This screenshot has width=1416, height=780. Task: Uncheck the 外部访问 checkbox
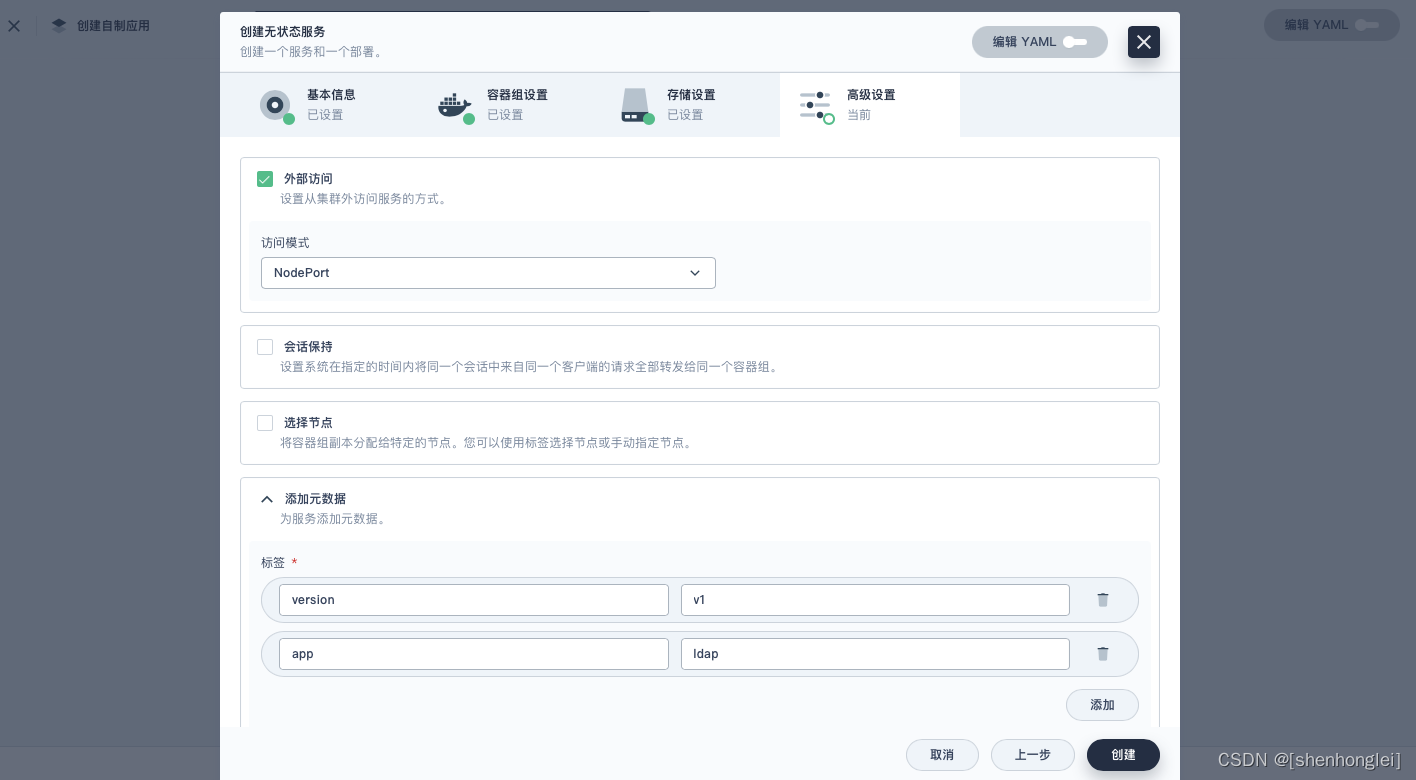pyautogui.click(x=265, y=179)
